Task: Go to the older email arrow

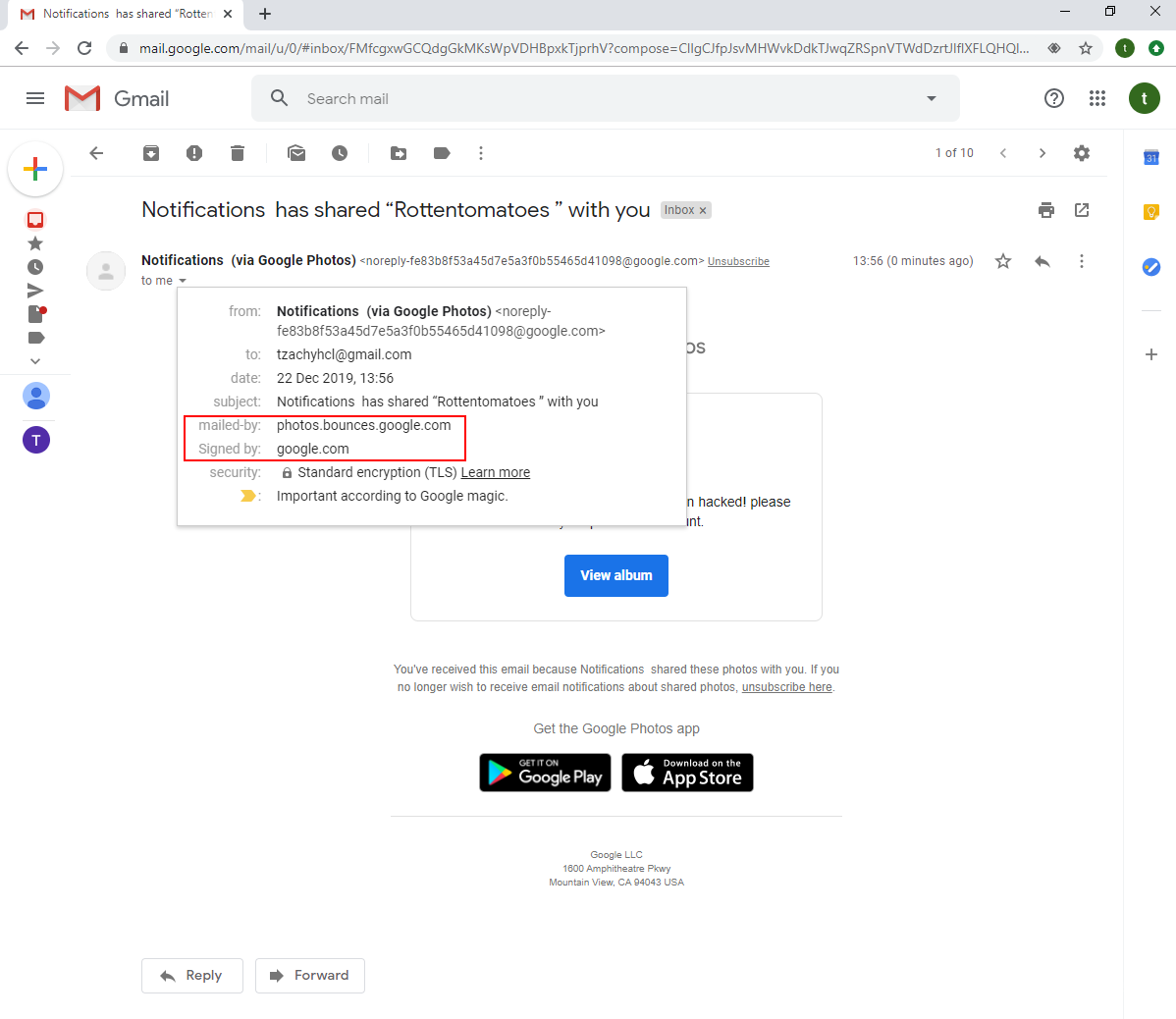Action: tap(1042, 153)
